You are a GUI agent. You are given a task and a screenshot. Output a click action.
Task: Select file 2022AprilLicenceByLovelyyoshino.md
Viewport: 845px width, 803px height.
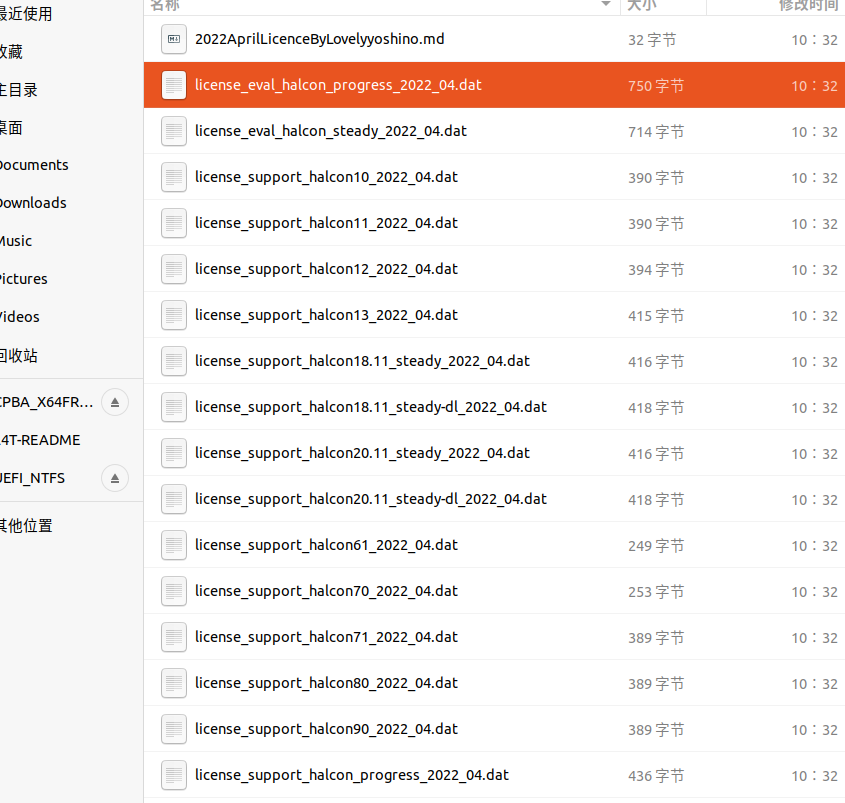(x=320, y=39)
